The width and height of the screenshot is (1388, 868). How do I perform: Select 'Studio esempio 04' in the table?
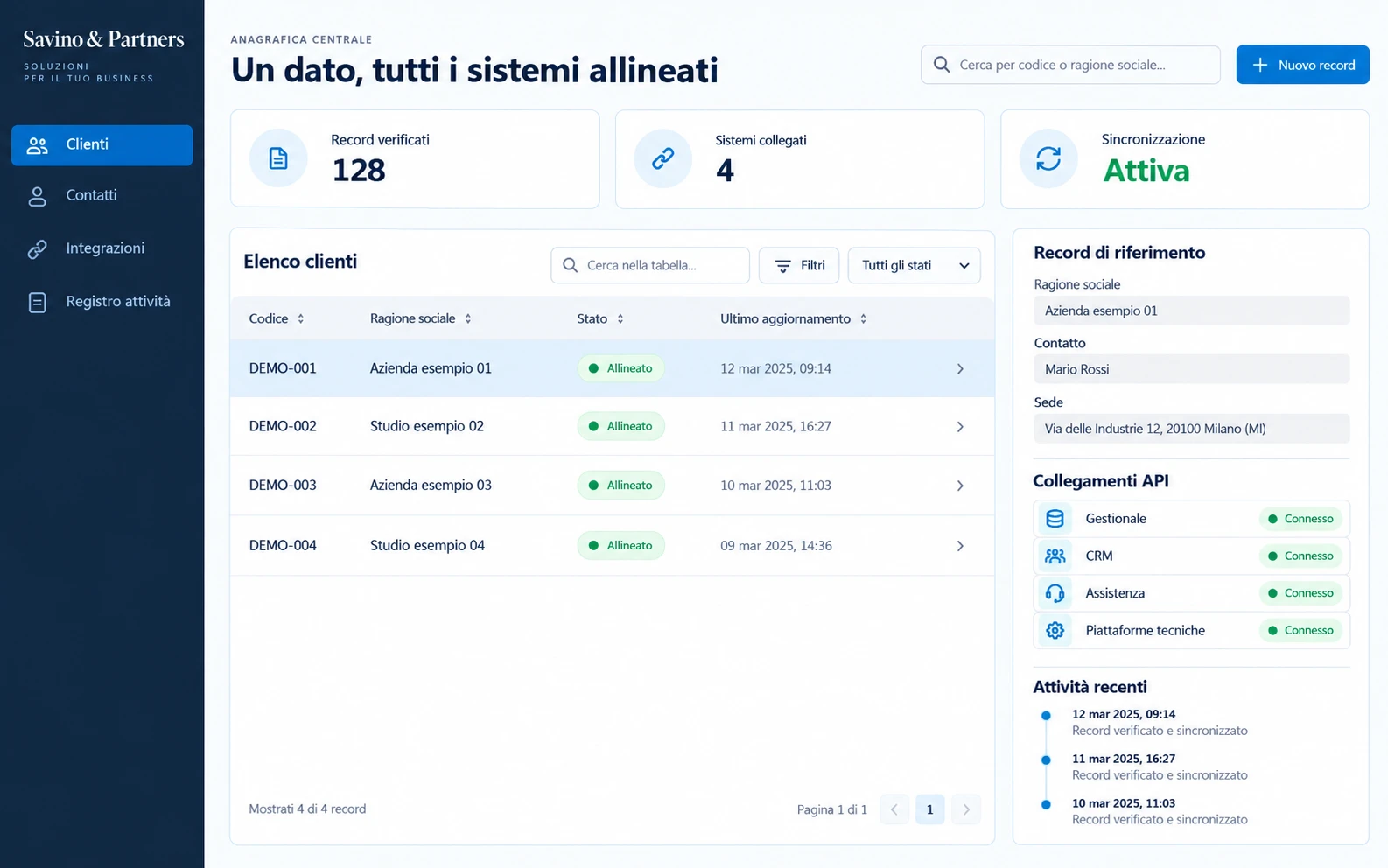[427, 545]
